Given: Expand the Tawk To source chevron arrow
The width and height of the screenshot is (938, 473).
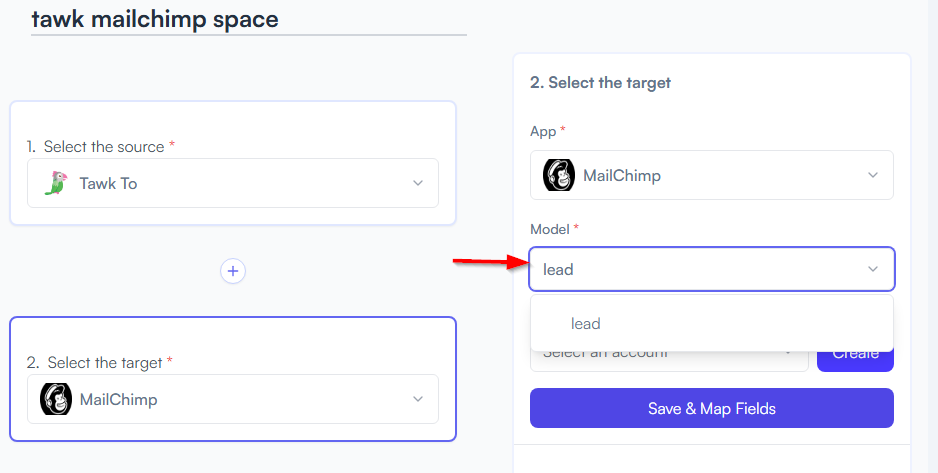Looking at the screenshot, I should pyautogui.click(x=418, y=183).
